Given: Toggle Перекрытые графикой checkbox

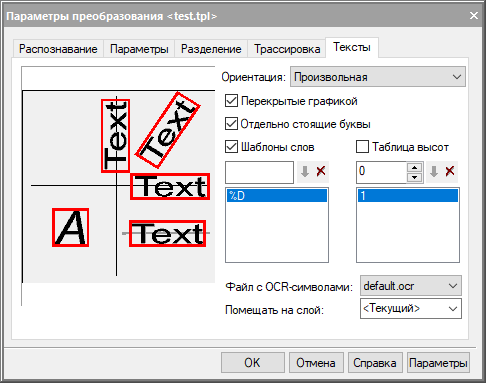Looking at the screenshot, I should click(x=231, y=101).
